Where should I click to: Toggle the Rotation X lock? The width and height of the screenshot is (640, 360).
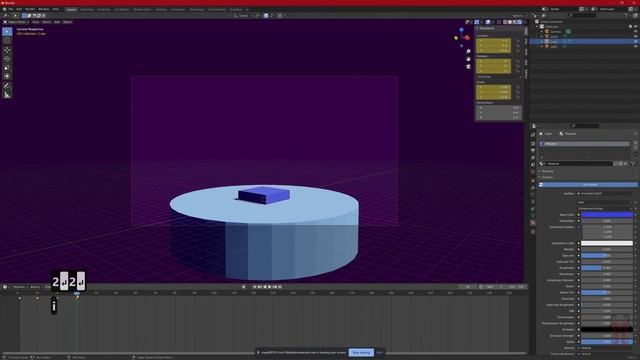tap(518, 61)
